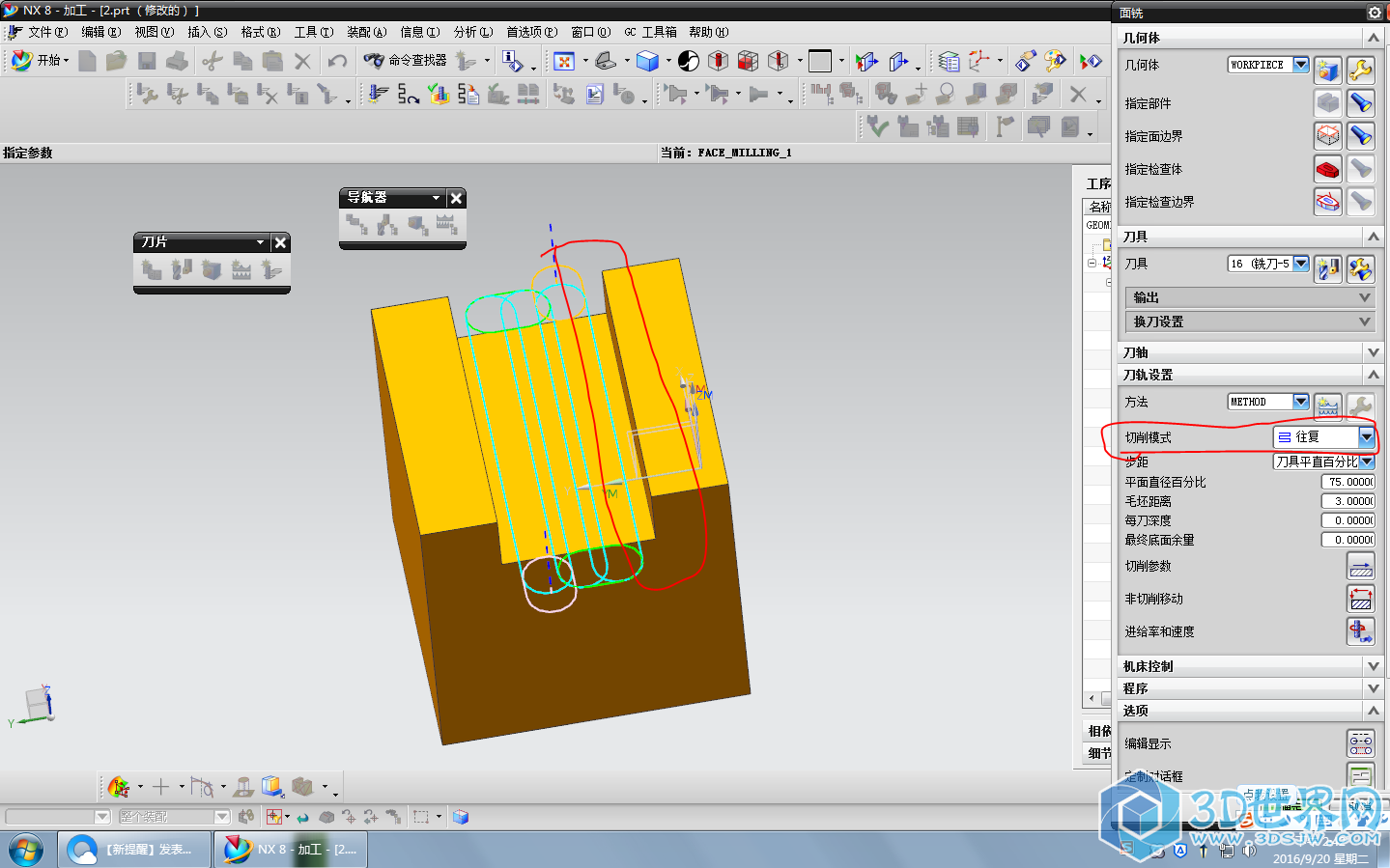Click the 面铣 dialog settings gear icon
The width and height of the screenshot is (1390, 868).
[x=1374, y=12]
